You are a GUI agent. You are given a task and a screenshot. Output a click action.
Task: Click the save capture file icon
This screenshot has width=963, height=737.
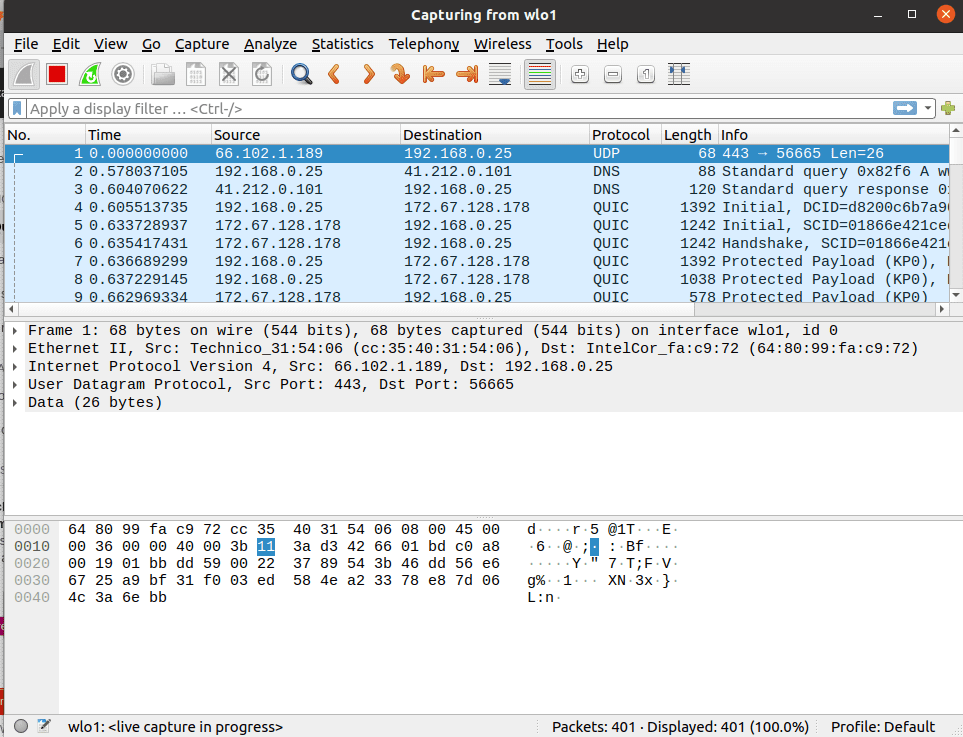coord(196,74)
